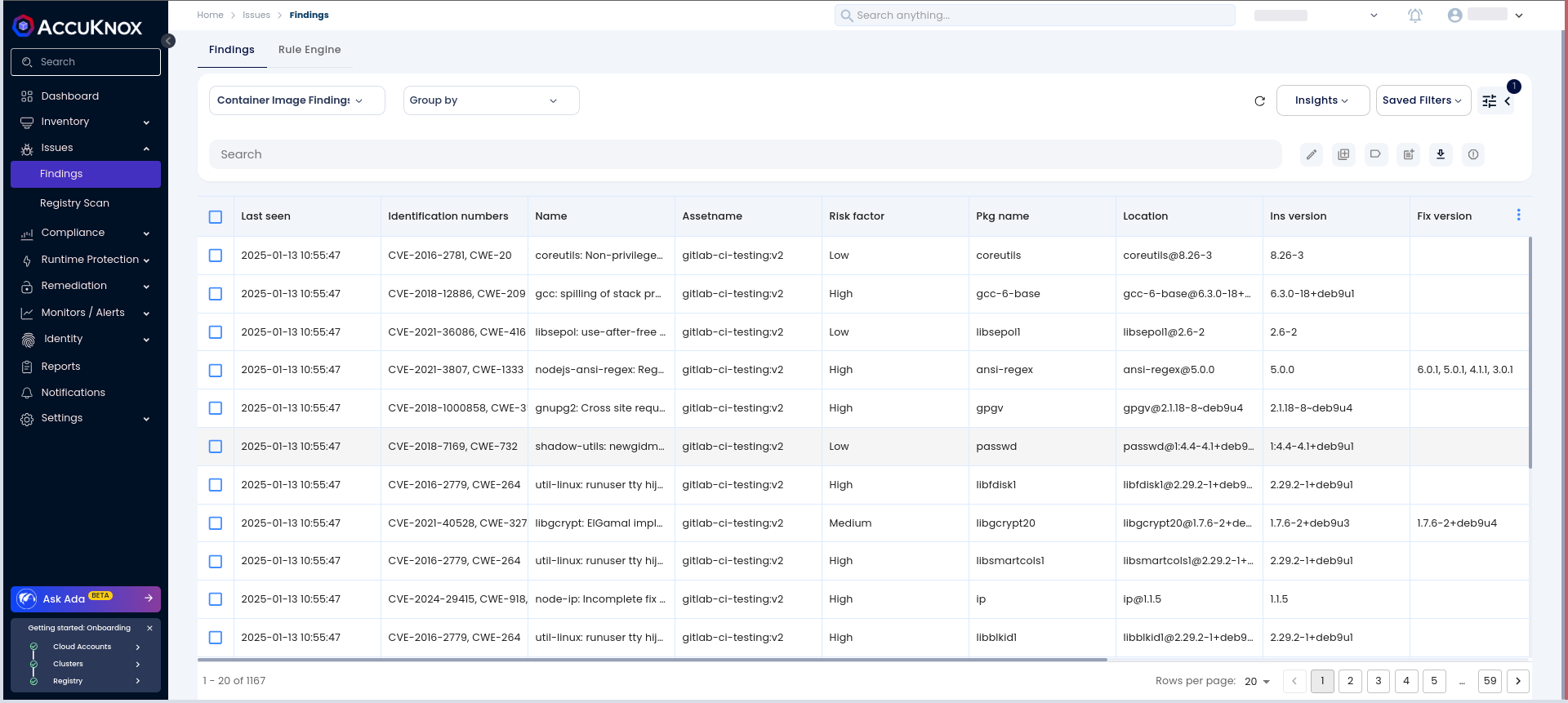The height and width of the screenshot is (703, 1568).
Task: Click the pencil edit icon
Action: (x=1312, y=154)
